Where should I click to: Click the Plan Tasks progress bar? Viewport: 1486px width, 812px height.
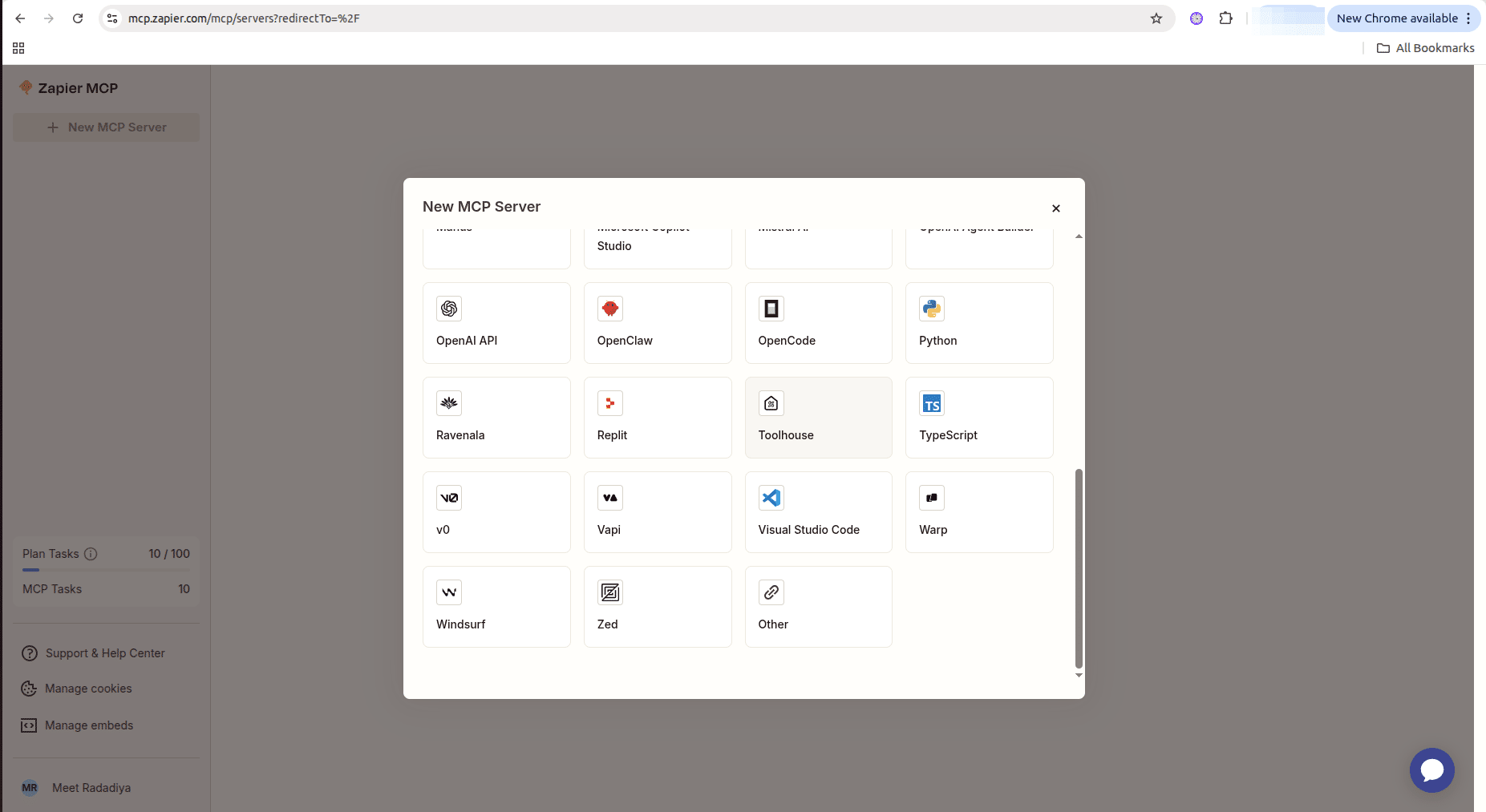(x=107, y=570)
